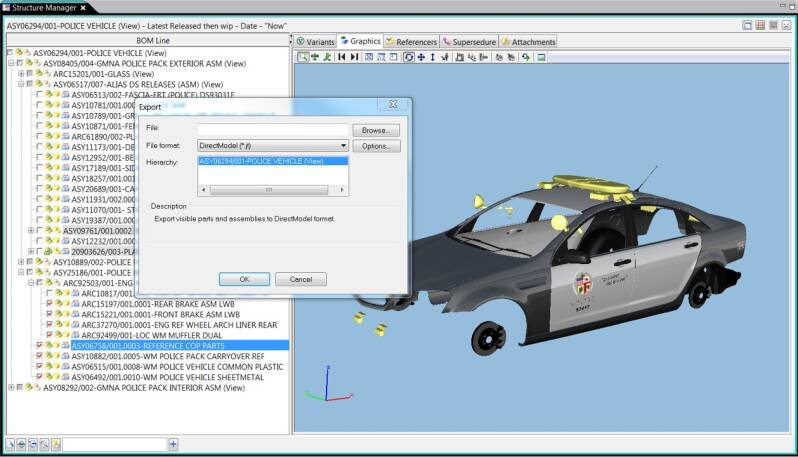Cancel the Export dialog
798x457 pixels.
(300, 279)
